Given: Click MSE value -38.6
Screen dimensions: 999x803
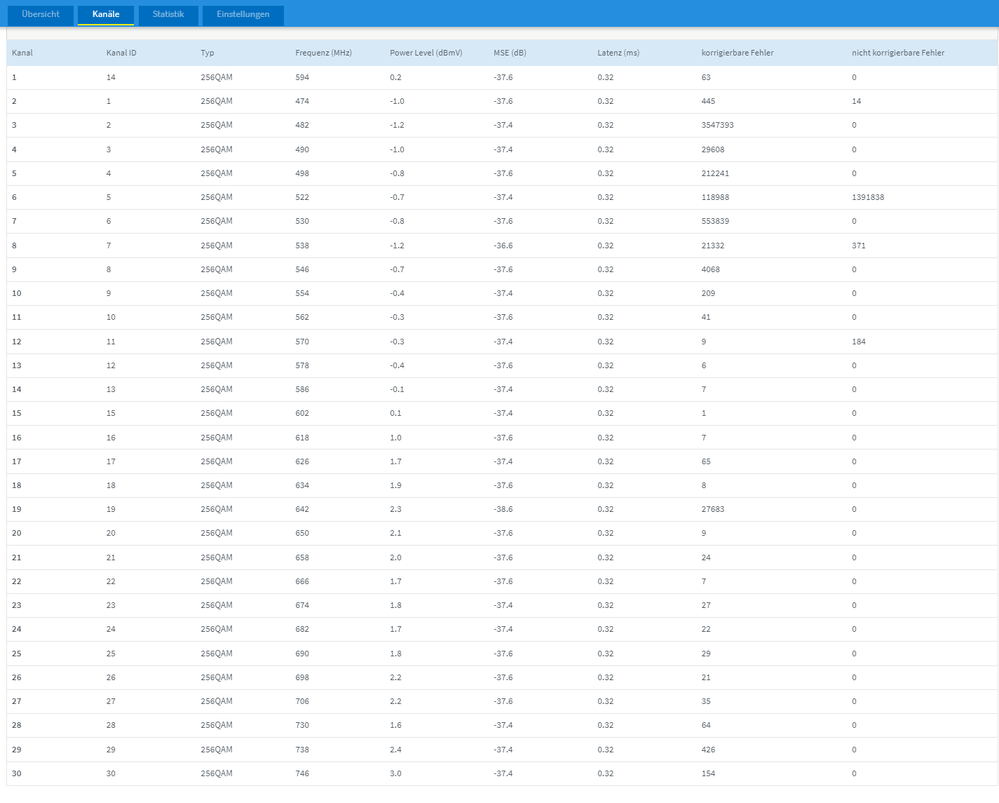Looking at the screenshot, I should pyautogui.click(x=503, y=509).
